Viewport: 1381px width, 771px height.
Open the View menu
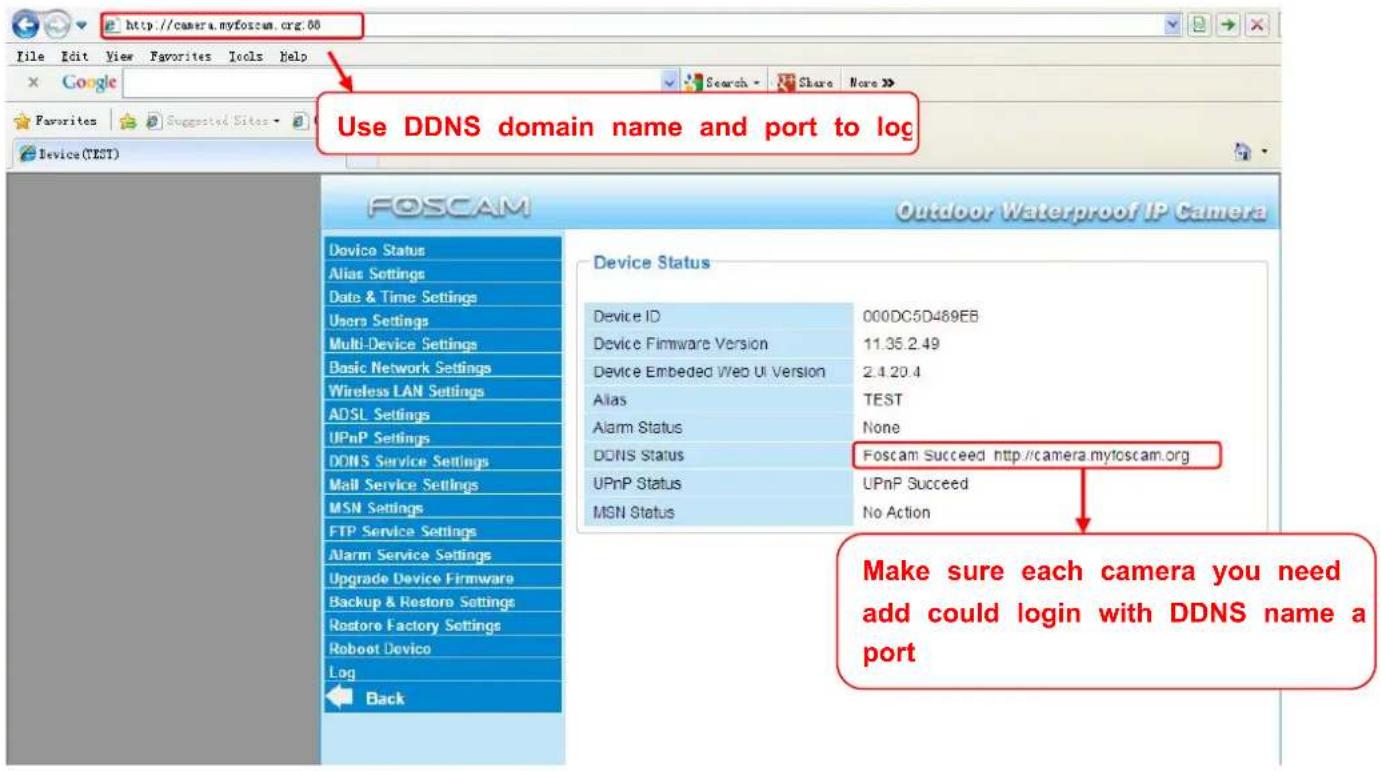[119, 57]
